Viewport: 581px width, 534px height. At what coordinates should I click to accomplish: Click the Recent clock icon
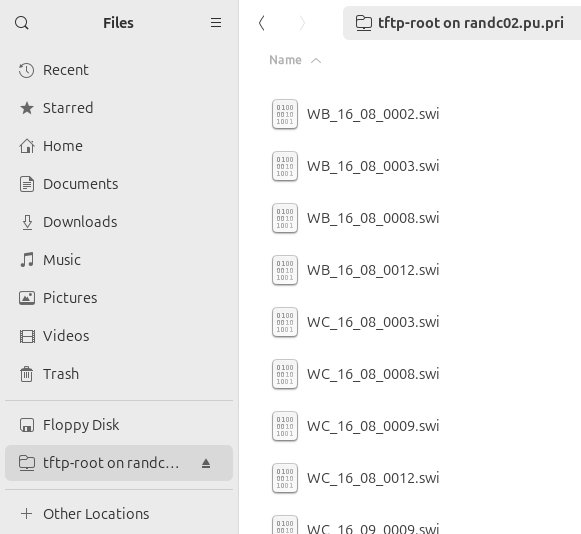pos(27,70)
